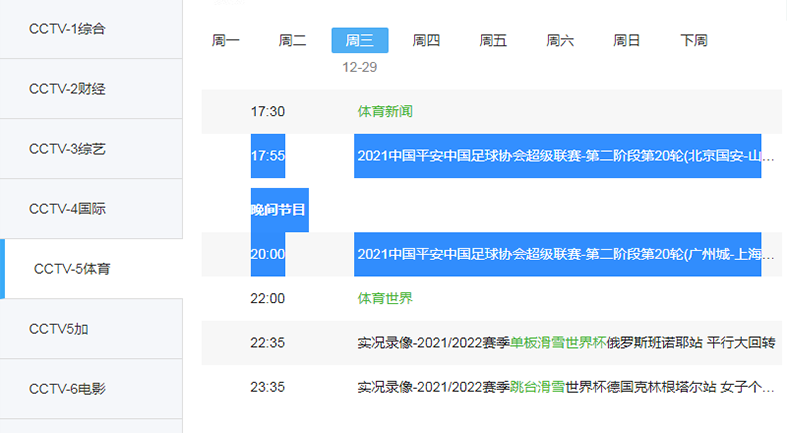The width and height of the screenshot is (787, 433).
Task: Open the 北京国安 match program at 17:55
Action: coord(558,156)
